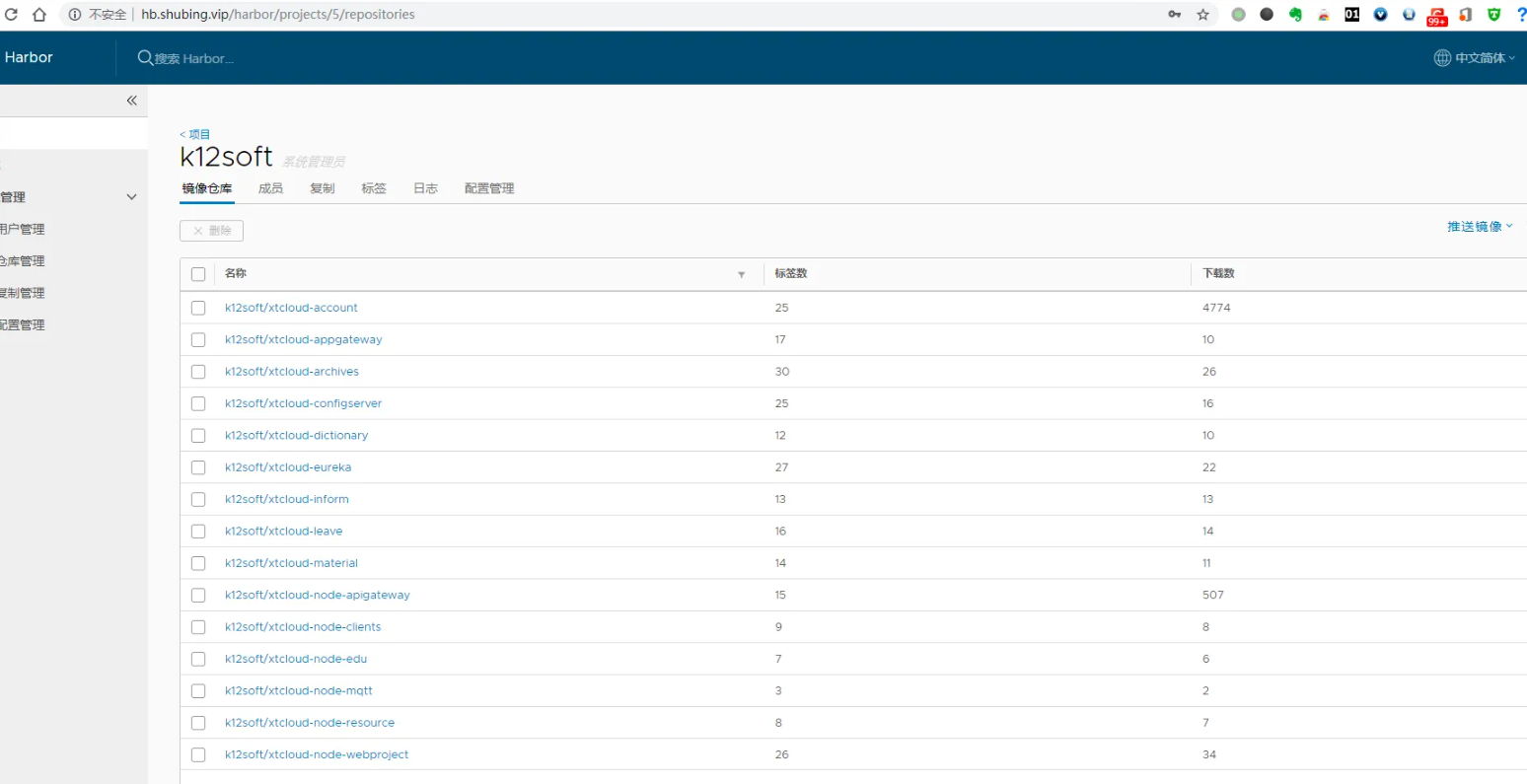Open the 日志 tab

(x=425, y=188)
